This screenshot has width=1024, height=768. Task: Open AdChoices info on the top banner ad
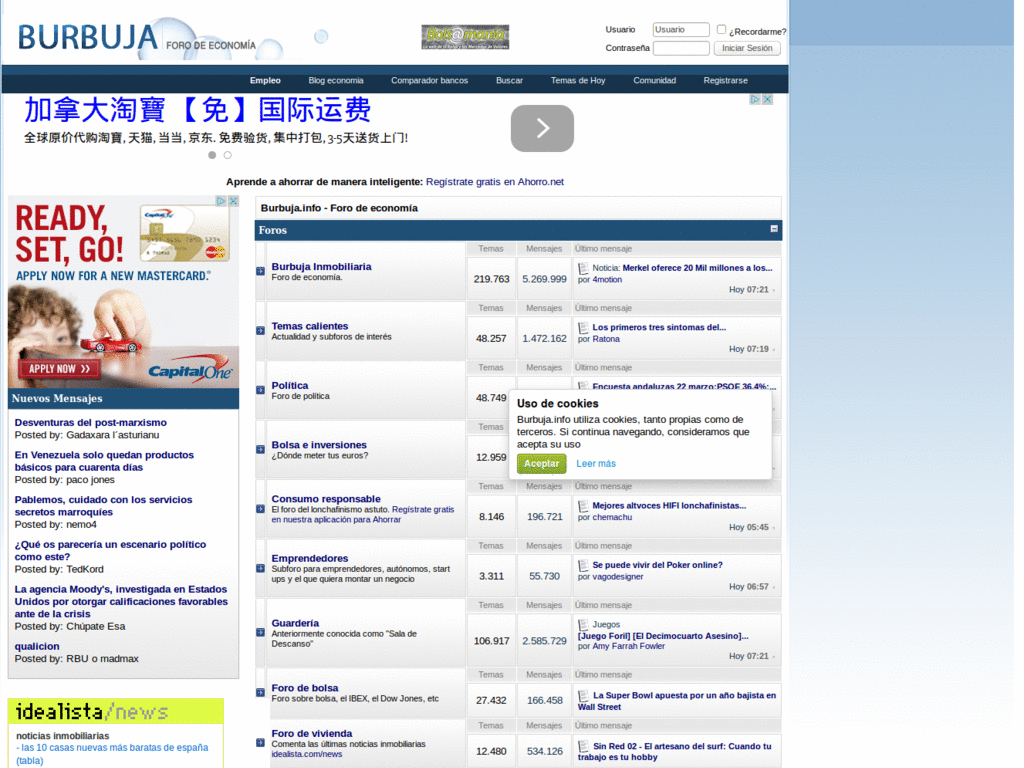pyautogui.click(x=755, y=99)
